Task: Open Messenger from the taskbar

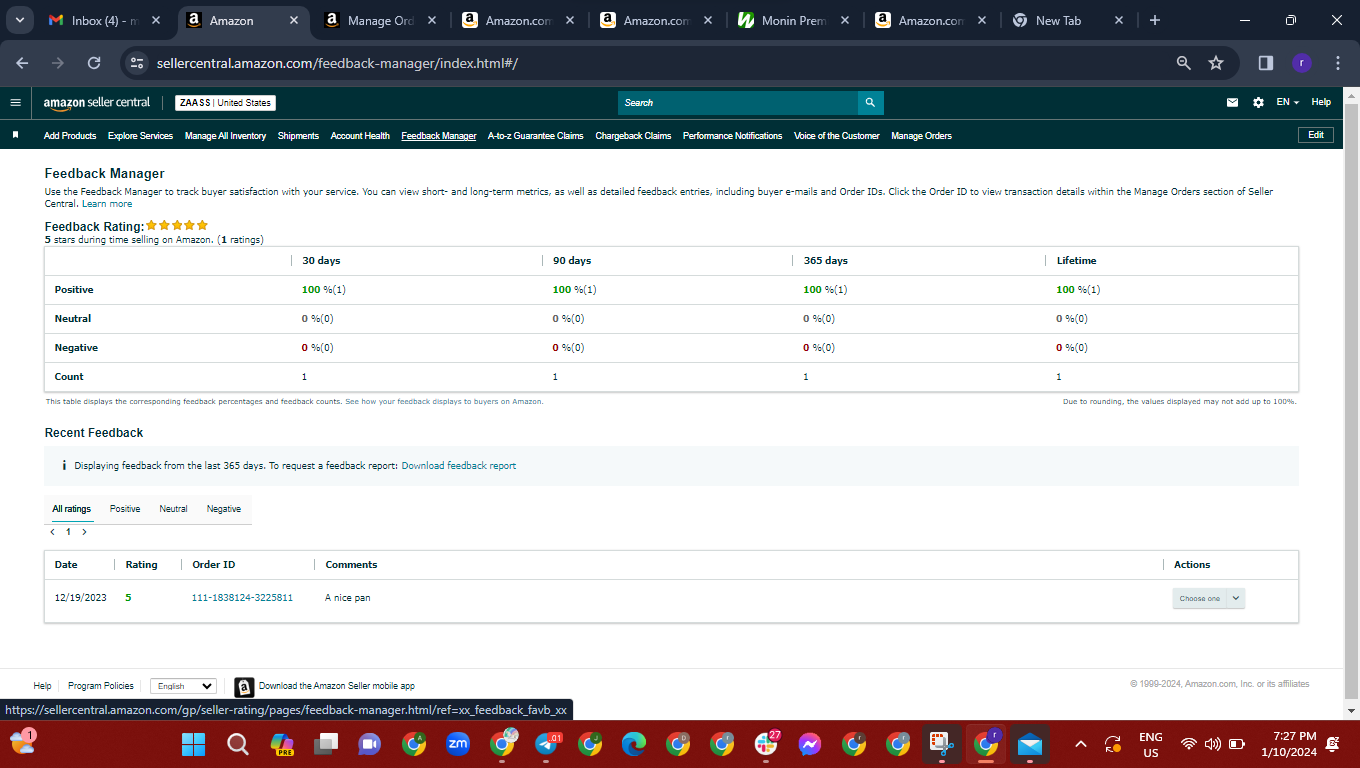Action: pos(810,744)
